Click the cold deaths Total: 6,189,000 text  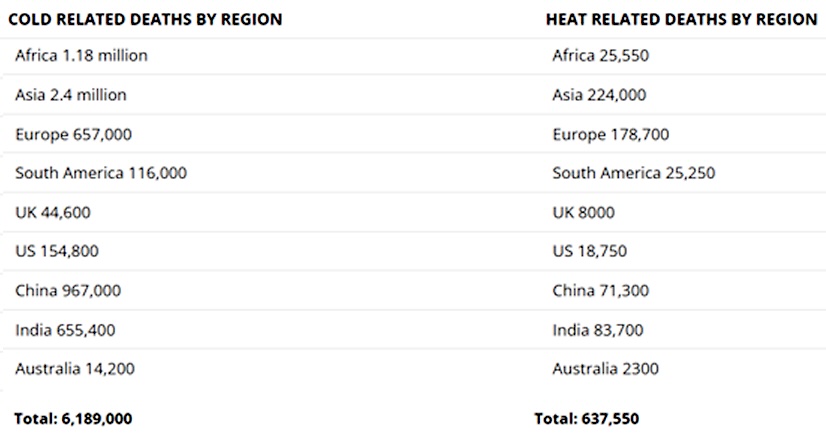(x=73, y=419)
